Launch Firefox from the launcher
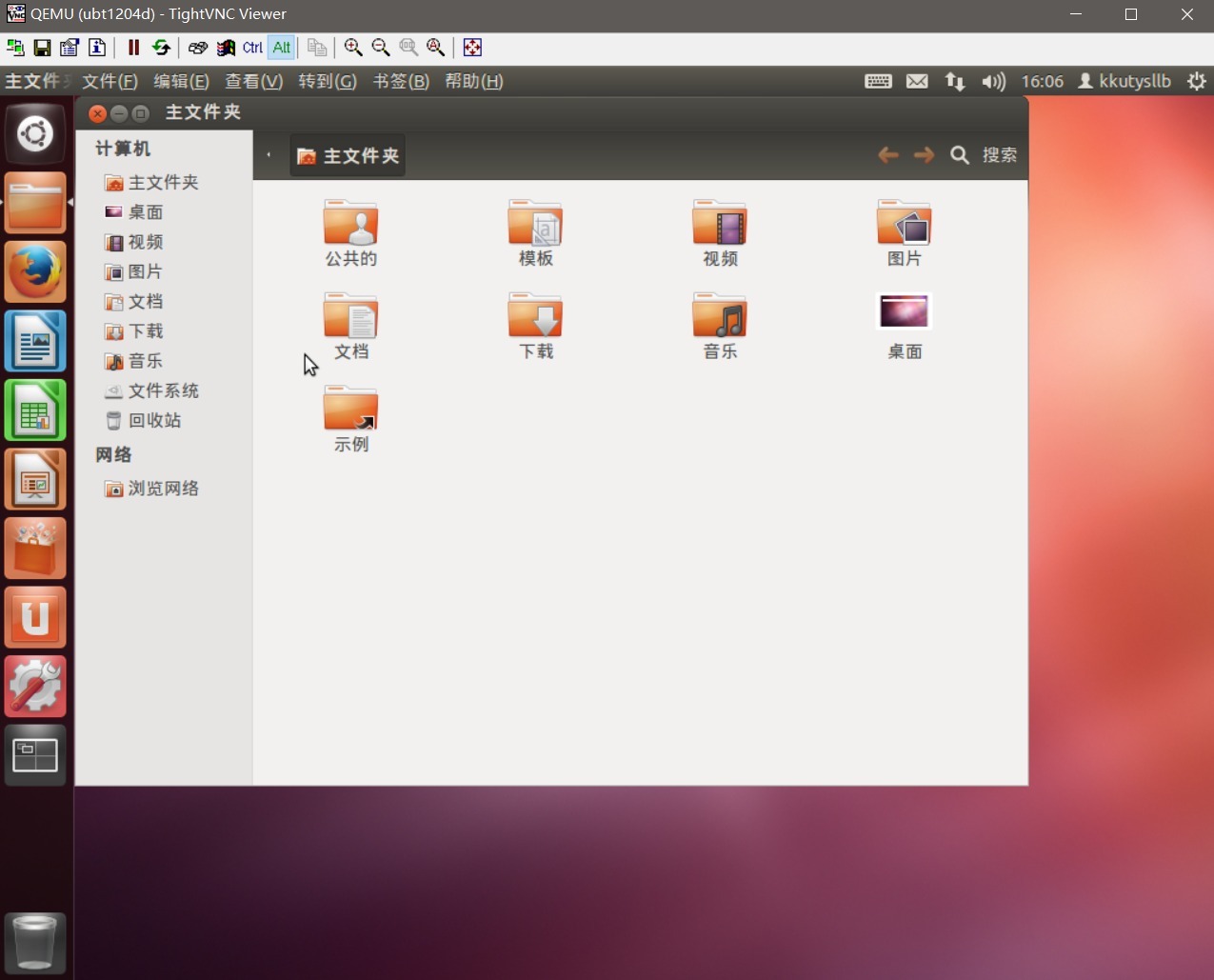 click(x=35, y=272)
